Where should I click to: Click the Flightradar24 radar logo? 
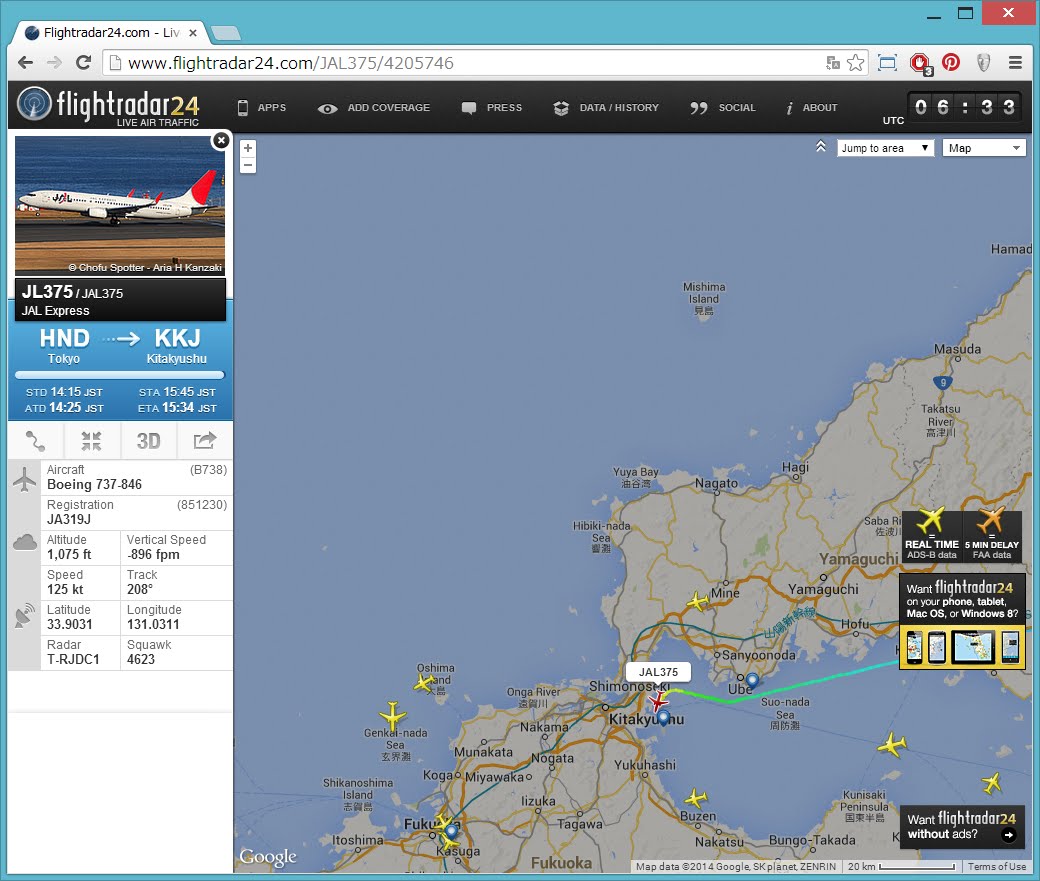pyautogui.click(x=34, y=104)
